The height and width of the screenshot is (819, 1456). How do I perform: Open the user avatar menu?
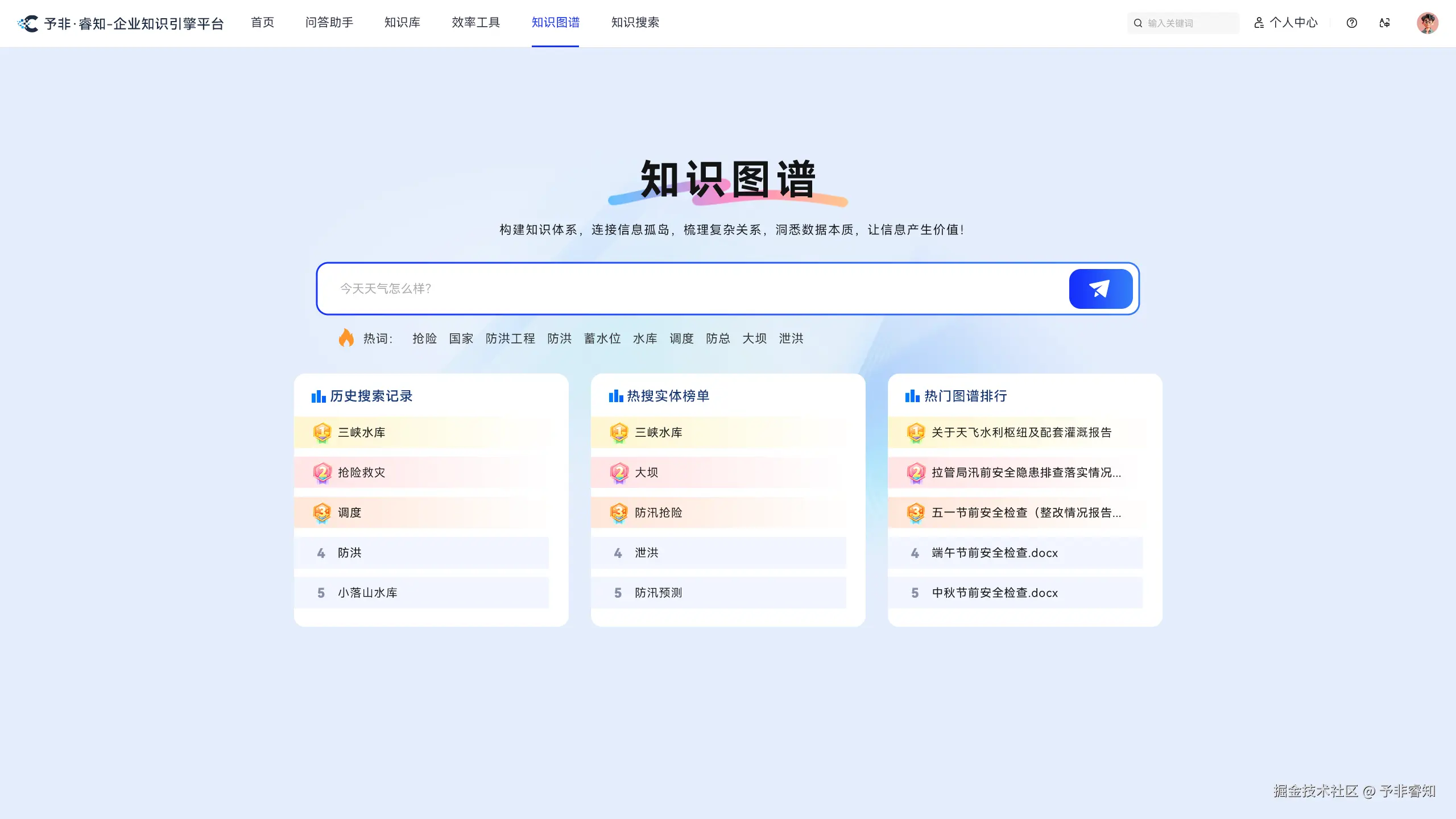(x=1427, y=23)
